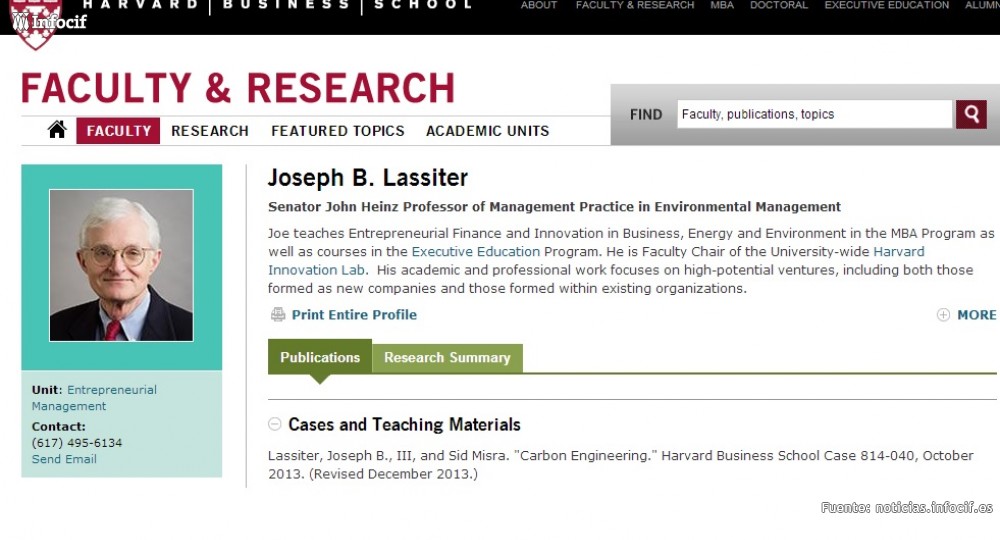The width and height of the screenshot is (1000, 540).
Task: Click the professor's profile photo
Action: 121,265
